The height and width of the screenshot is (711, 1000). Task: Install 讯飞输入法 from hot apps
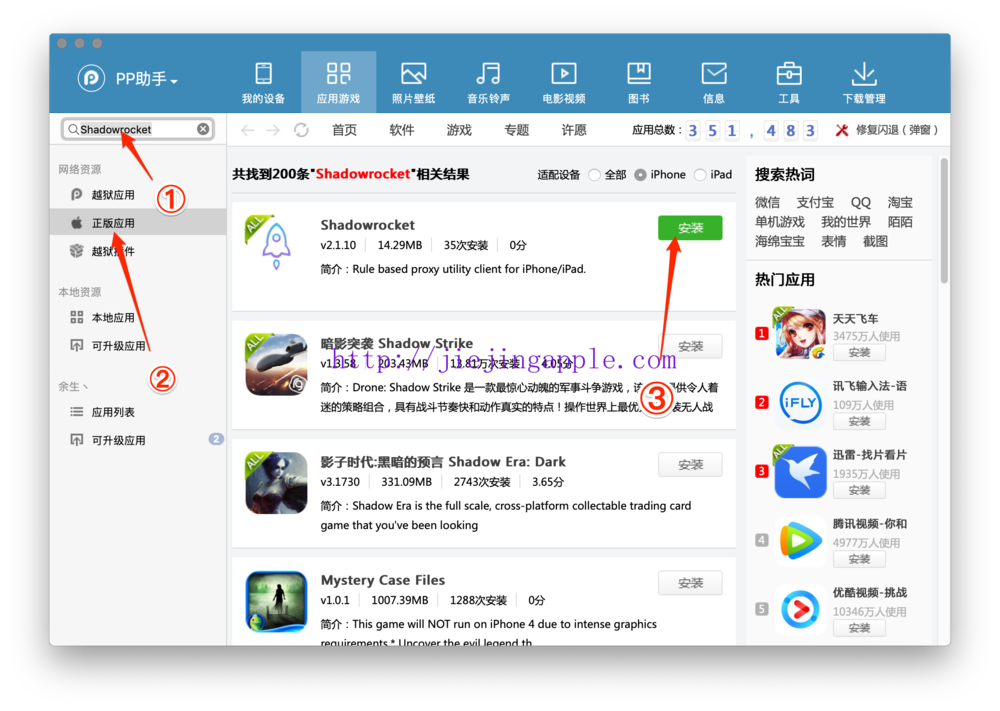(x=859, y=421)
